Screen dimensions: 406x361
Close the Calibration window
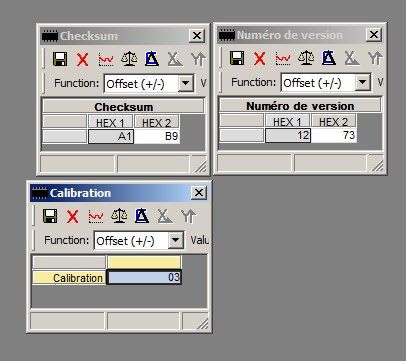(199, 193)
